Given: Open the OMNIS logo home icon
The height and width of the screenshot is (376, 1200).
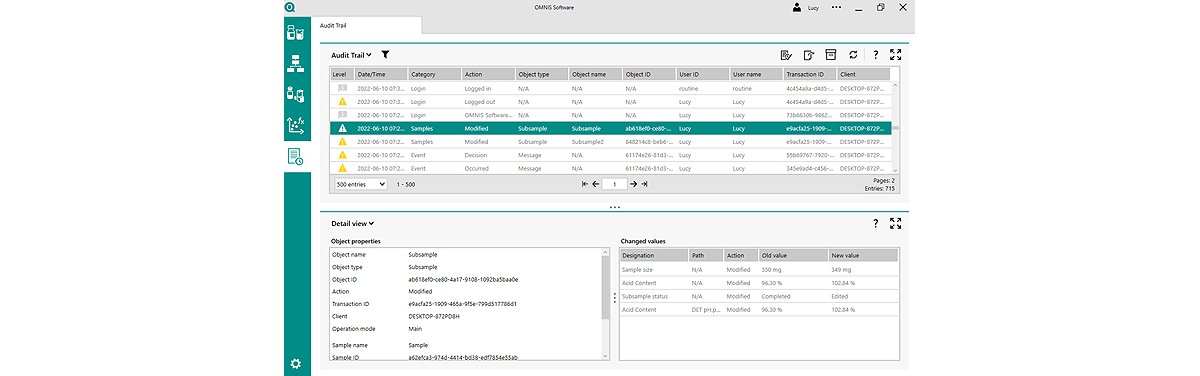Looking at the screenshot, I should (x=290, y=7).
